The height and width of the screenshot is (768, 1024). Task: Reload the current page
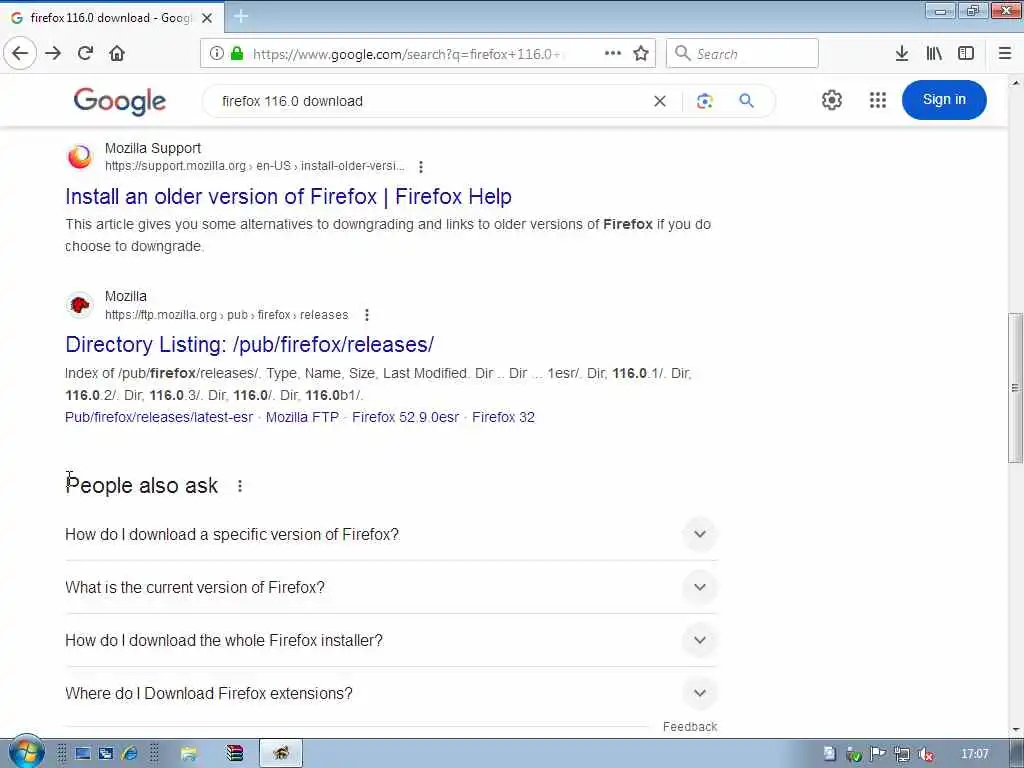pyautogui.click(x=85, y=53)
